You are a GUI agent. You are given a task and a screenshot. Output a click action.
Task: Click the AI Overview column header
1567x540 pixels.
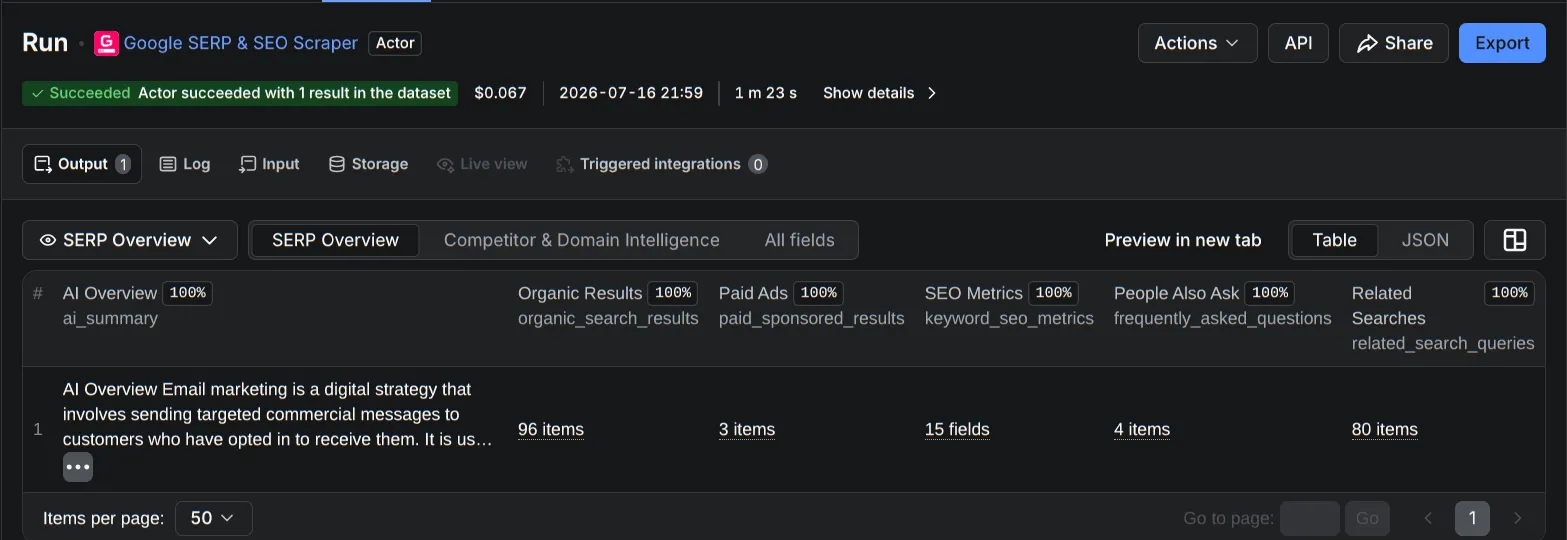110,293
